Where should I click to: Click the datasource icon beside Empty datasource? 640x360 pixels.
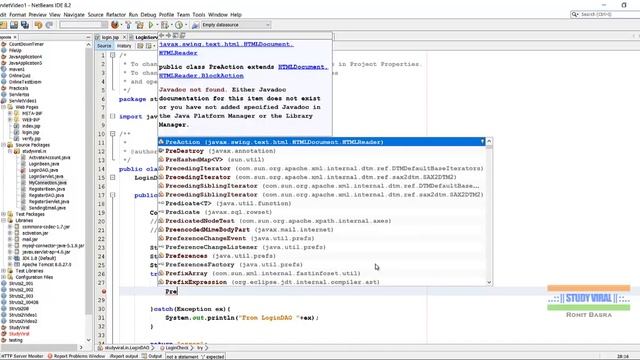coord(196,25)
